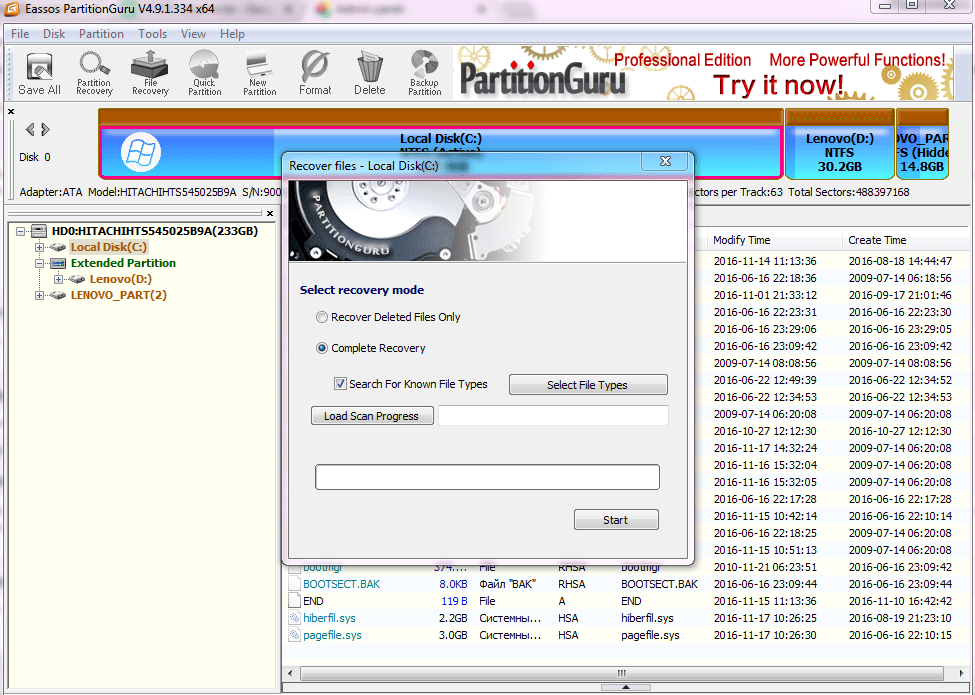Click the New Partition toolbar icon
The width and height of the screenshot is (975, 695).
(259, 73)
